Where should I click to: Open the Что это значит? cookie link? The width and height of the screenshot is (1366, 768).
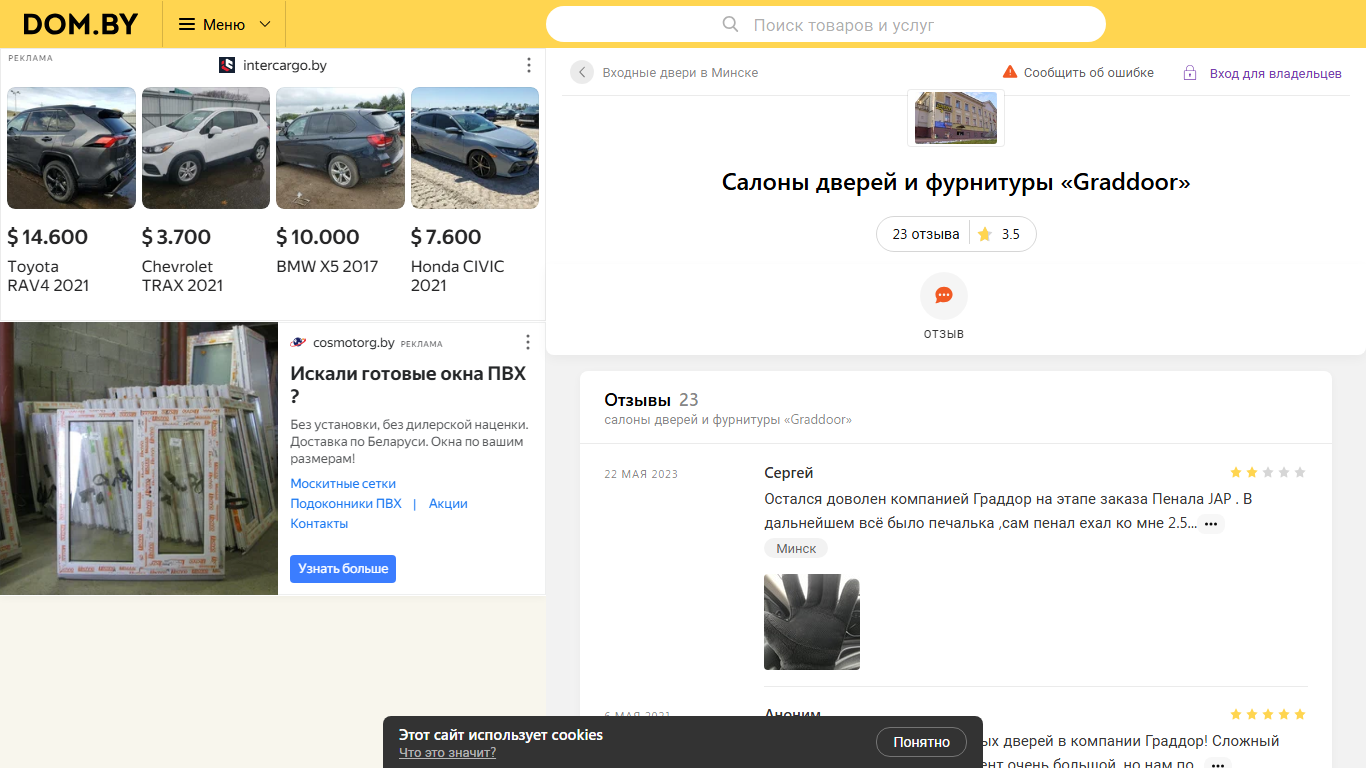(447, 752)
